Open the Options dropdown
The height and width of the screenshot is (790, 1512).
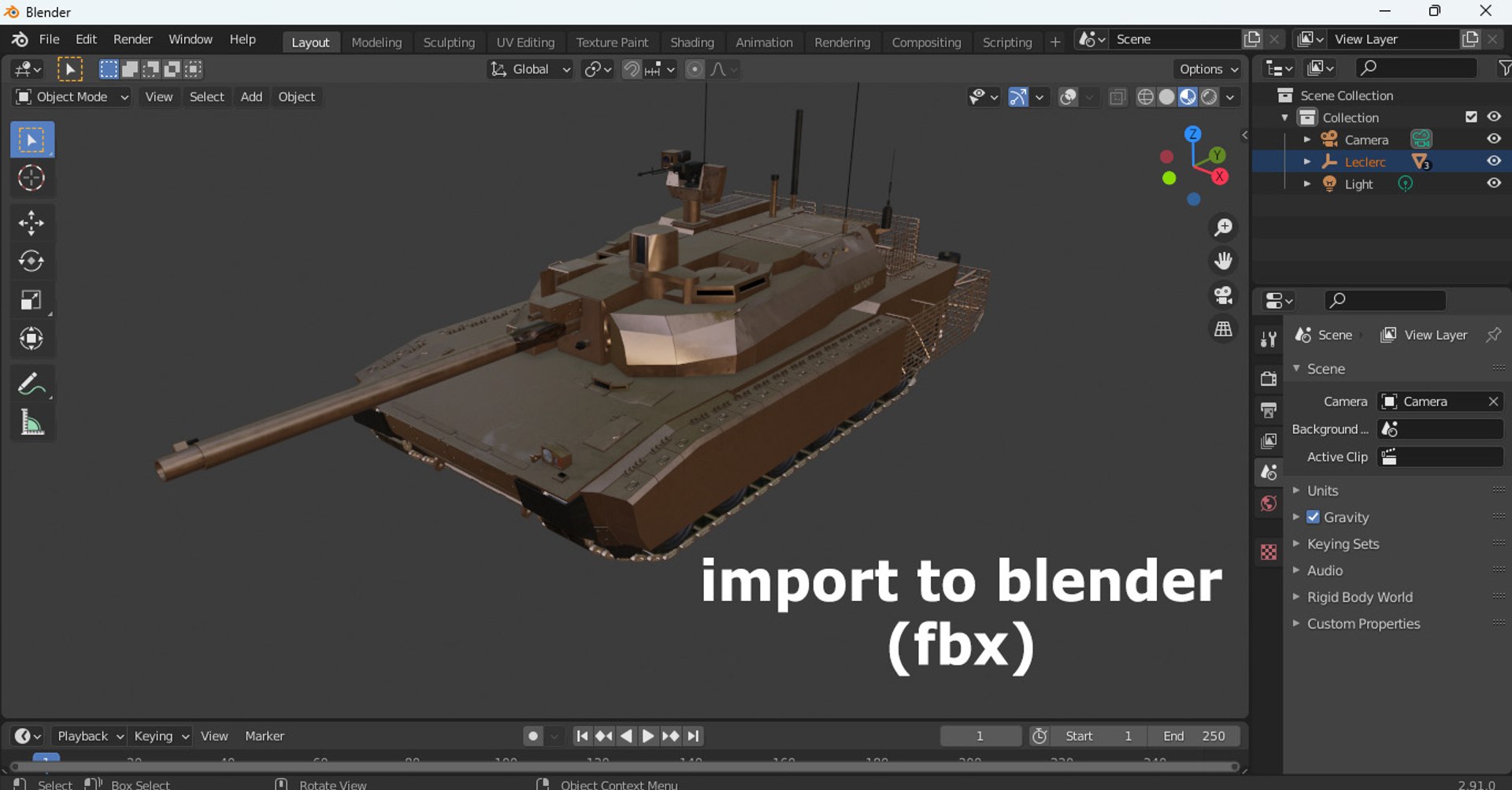tap(1208, 69)
